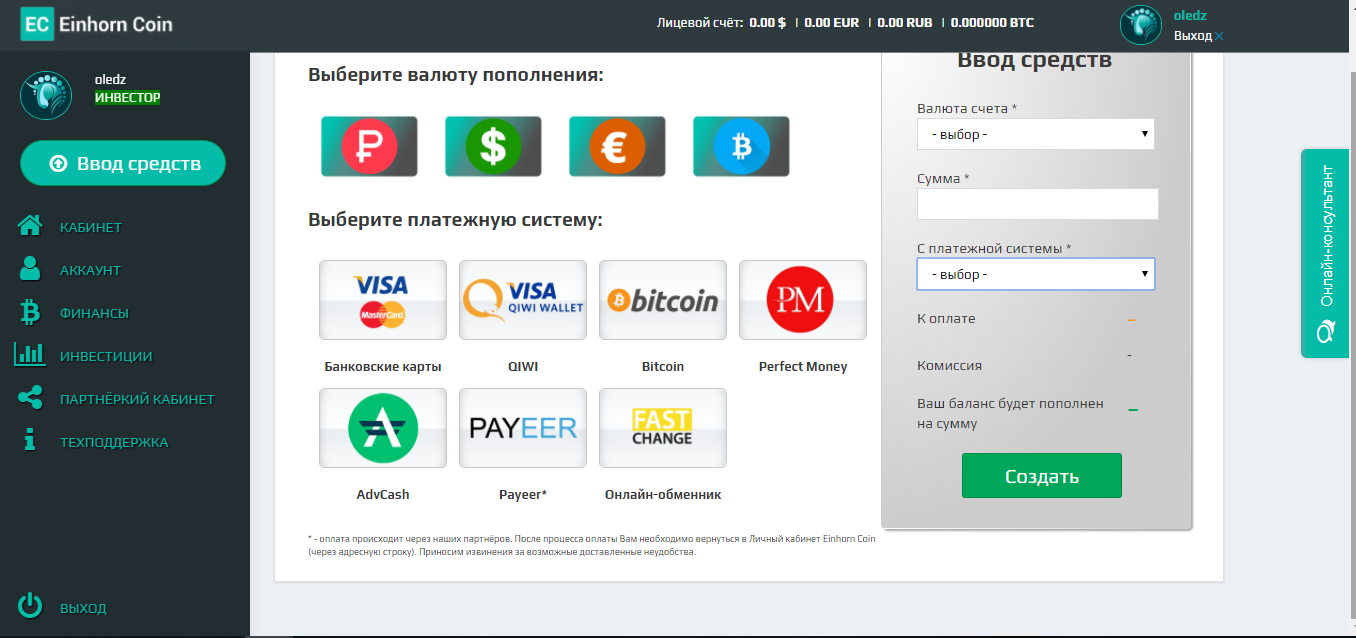Click the Ввод средств sidebar button
Image resolution: width=1356 pixels, height=638 pixels.
[123, 163]
